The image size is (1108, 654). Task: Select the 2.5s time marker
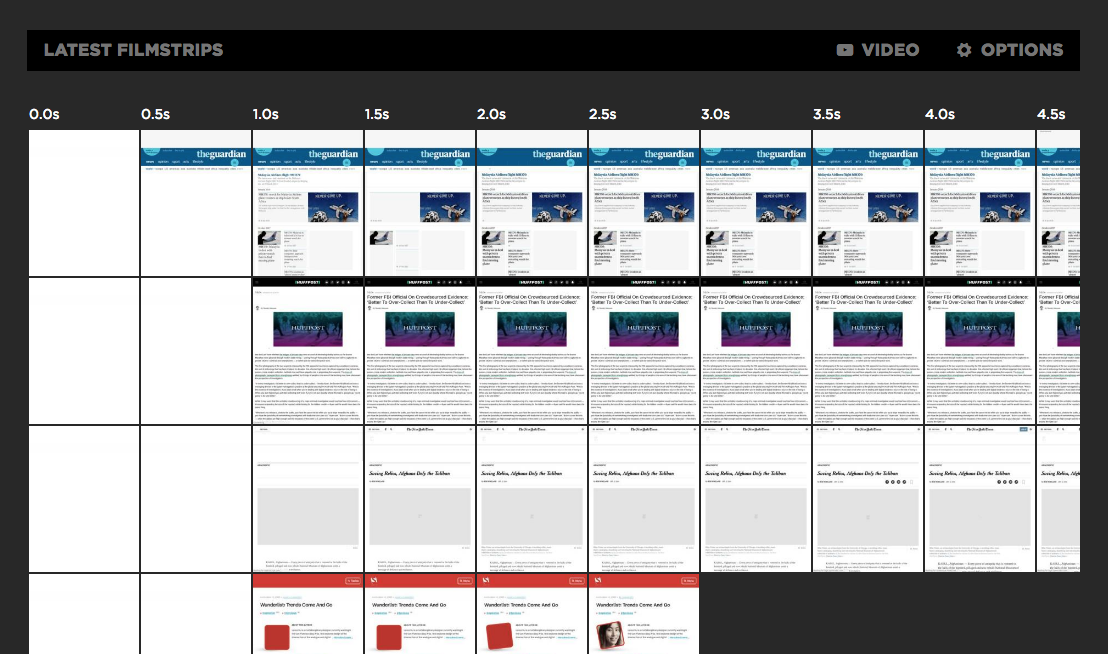click(x=603, y=114)
